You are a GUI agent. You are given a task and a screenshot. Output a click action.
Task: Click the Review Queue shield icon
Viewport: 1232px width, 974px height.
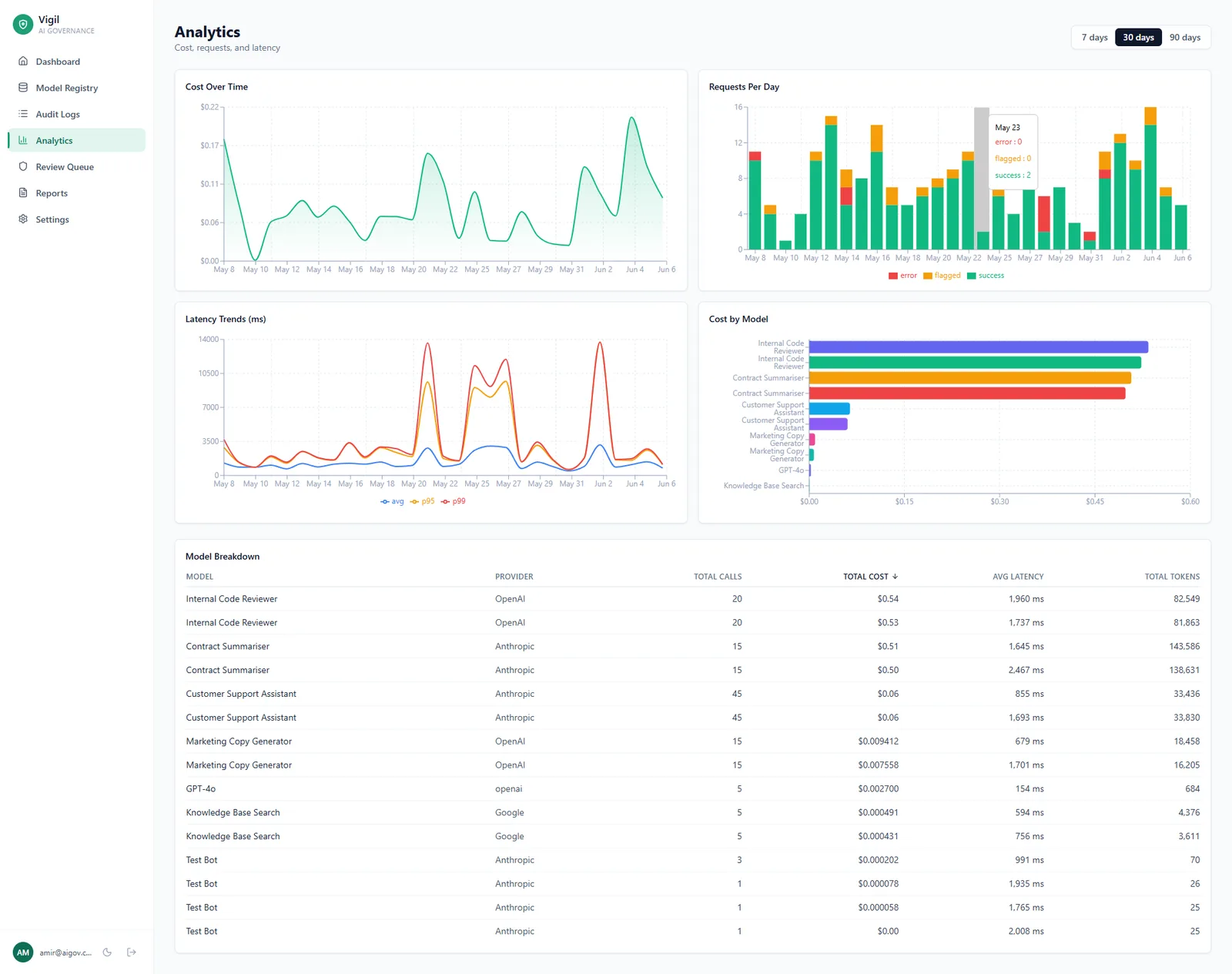pos(23,166)
